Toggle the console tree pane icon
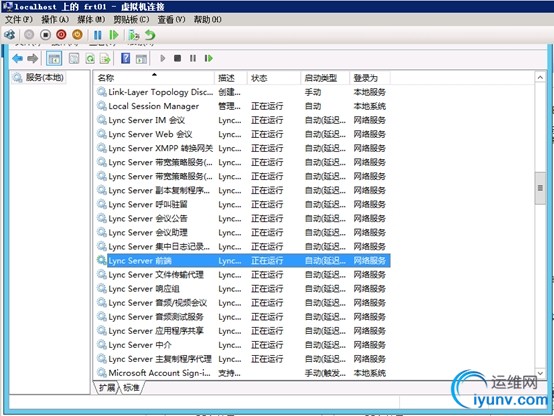Screen dimensions: 554x416 coord(54,59)
